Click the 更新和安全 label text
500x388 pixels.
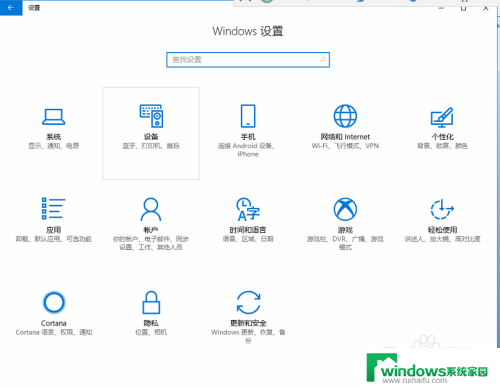248,323
